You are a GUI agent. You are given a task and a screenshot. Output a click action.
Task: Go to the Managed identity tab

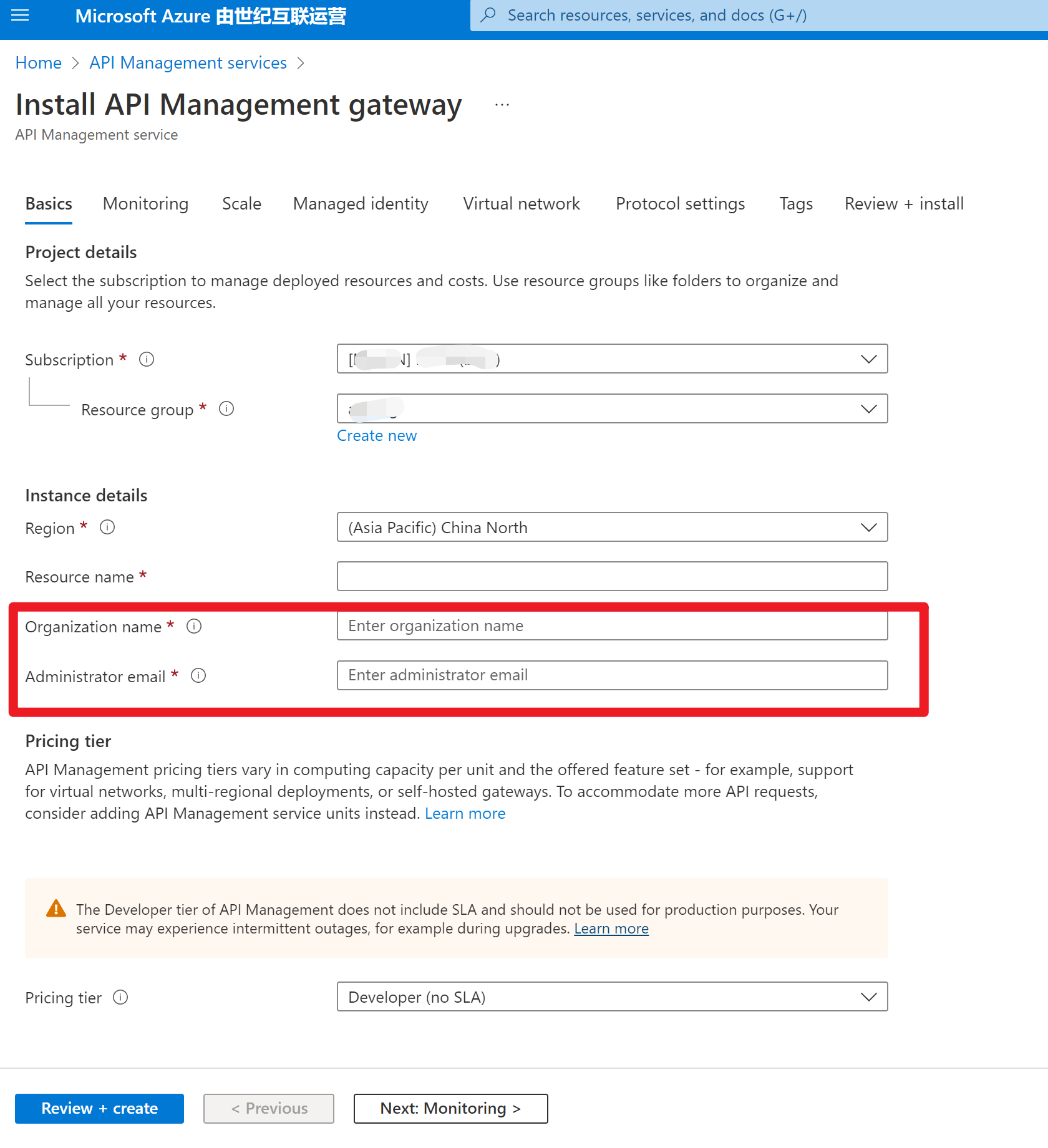pos(361,204)
